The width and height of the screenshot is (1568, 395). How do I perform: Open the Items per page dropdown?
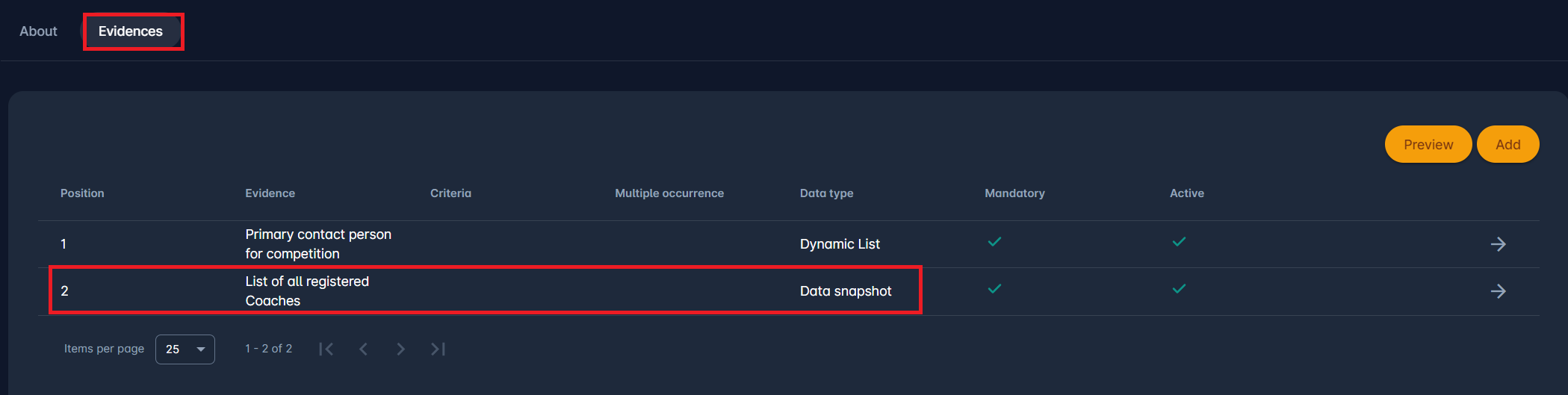(x=185, y=349)
